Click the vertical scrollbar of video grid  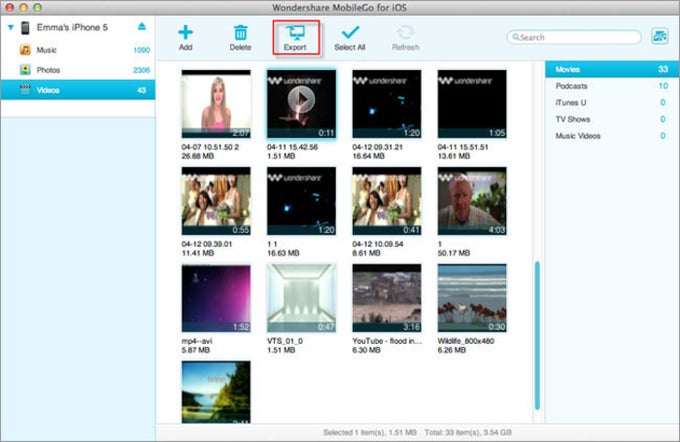pos(537,335)
